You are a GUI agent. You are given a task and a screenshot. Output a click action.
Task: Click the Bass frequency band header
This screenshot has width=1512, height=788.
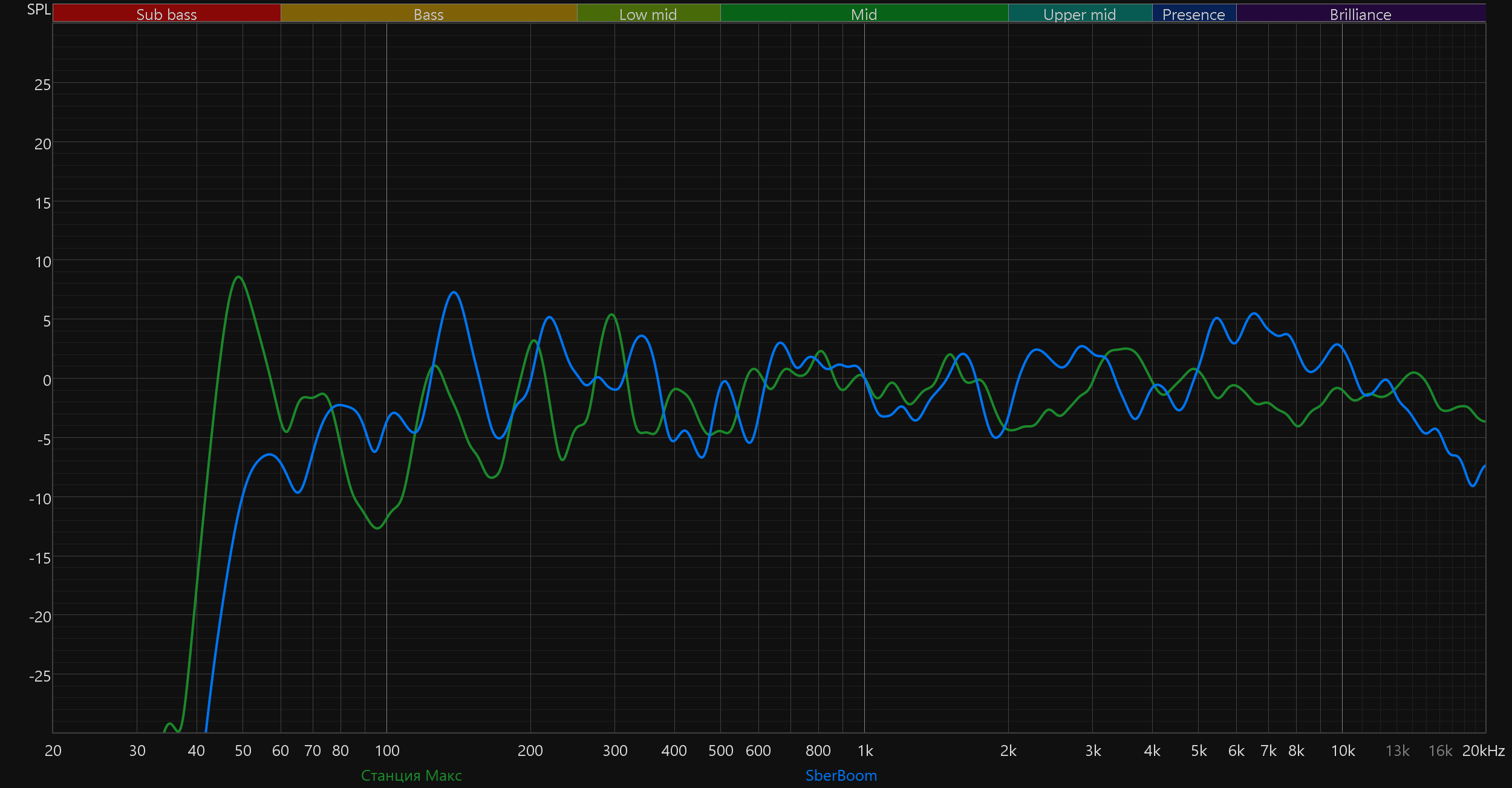pos(428,14)
